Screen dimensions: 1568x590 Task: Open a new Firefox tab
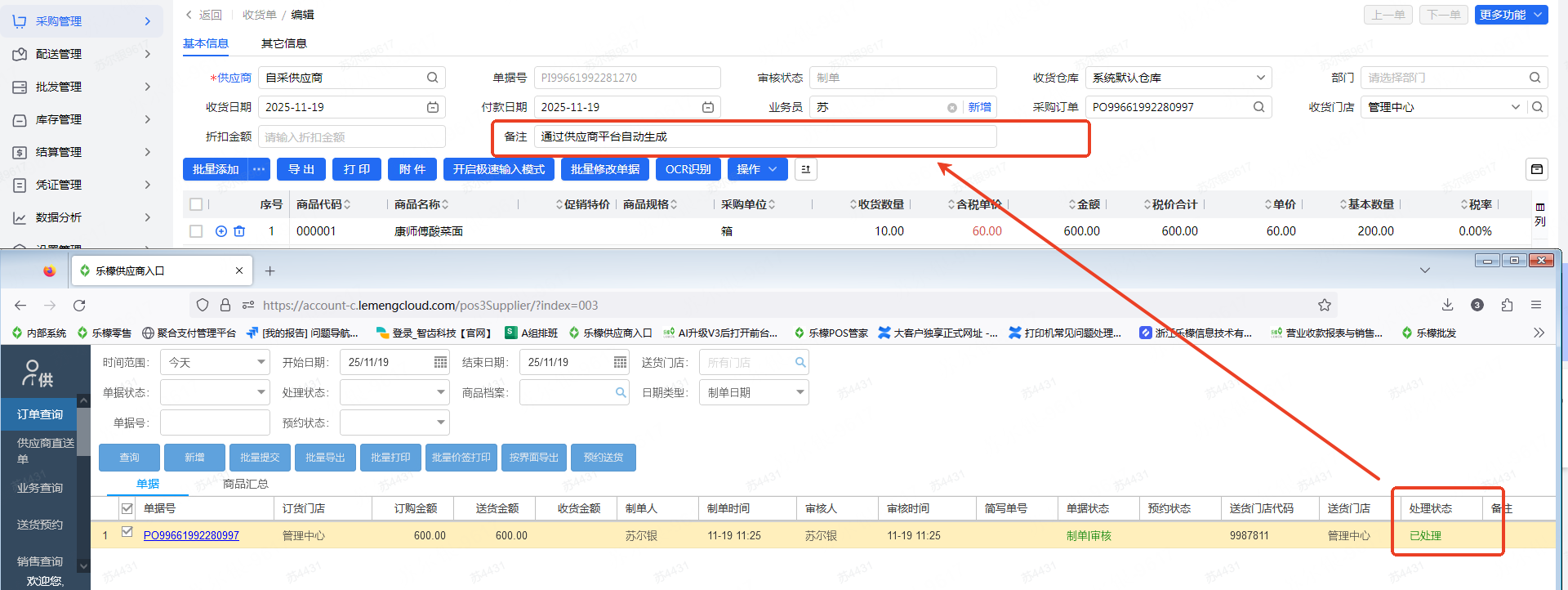pyautogui.click(x=269, y=270)
